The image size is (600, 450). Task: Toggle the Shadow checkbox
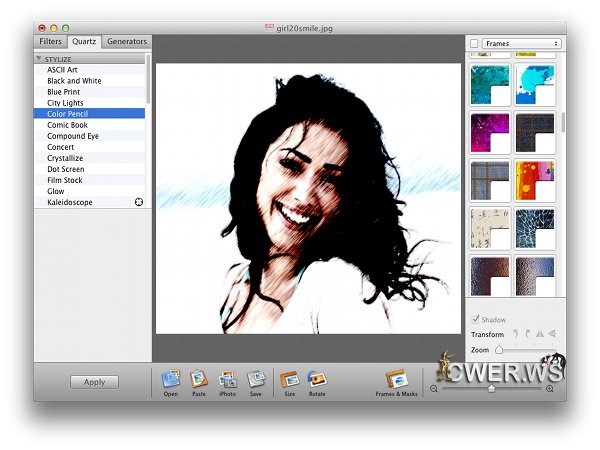coord(475,319)
